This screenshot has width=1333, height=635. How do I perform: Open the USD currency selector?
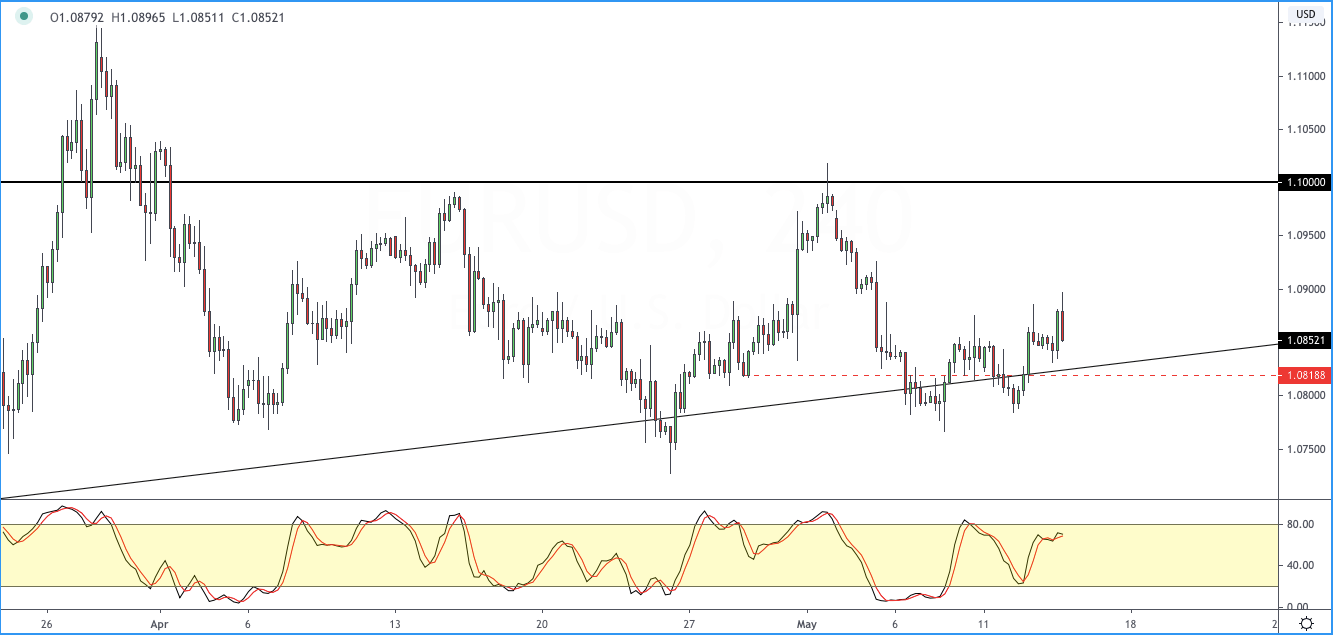pyautogui.click(x=1305, y=14)
